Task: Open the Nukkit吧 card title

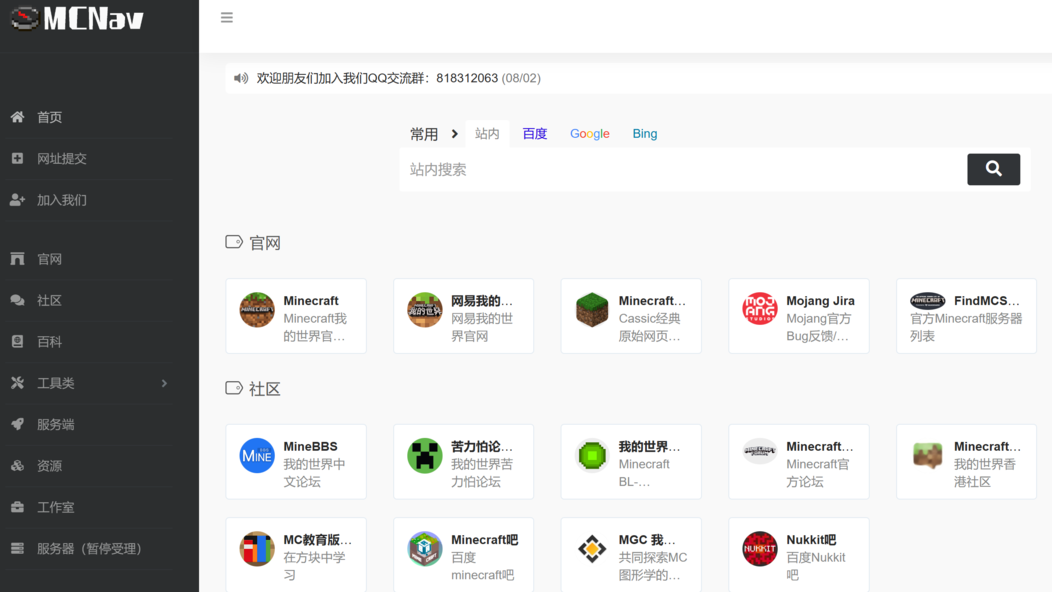Action: (811, 540)
